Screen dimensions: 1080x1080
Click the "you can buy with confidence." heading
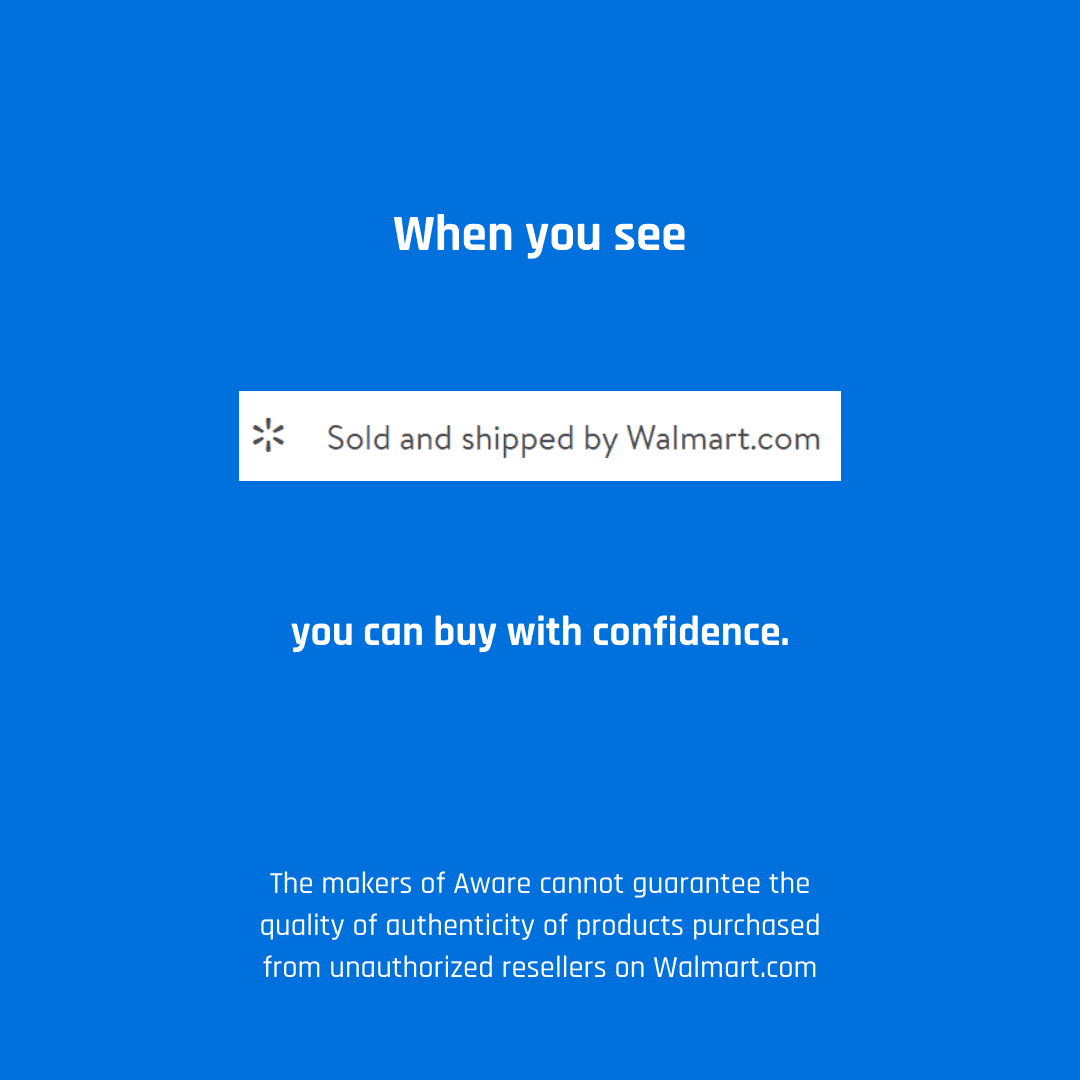coord(540,632)
